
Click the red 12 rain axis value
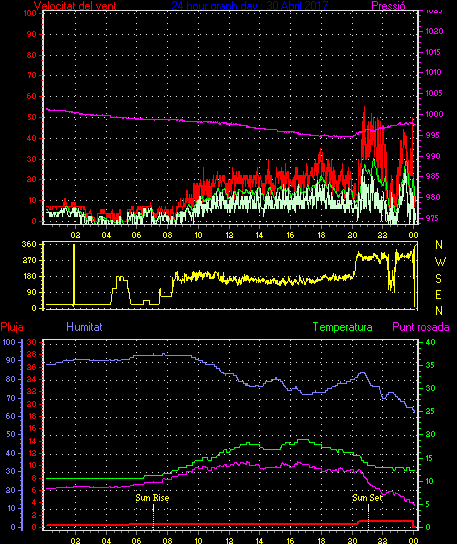pos(32,453)
